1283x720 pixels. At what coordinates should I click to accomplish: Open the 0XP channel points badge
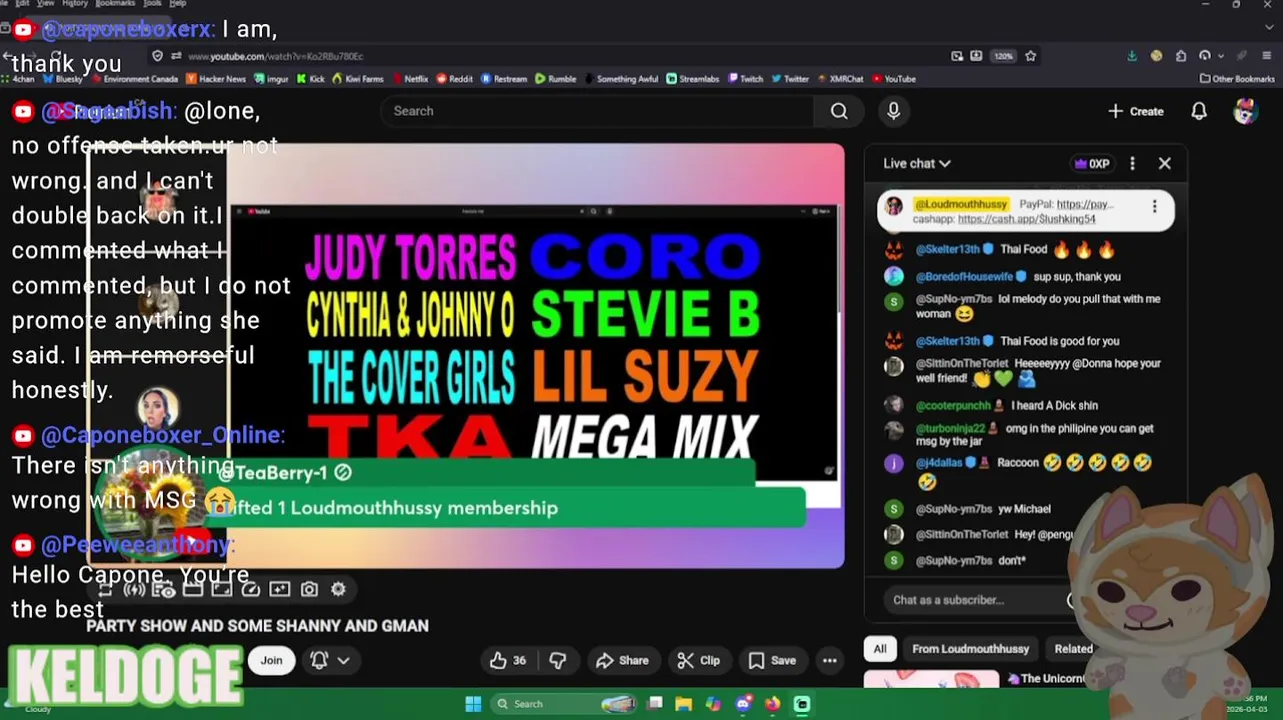click(1091, 163)
